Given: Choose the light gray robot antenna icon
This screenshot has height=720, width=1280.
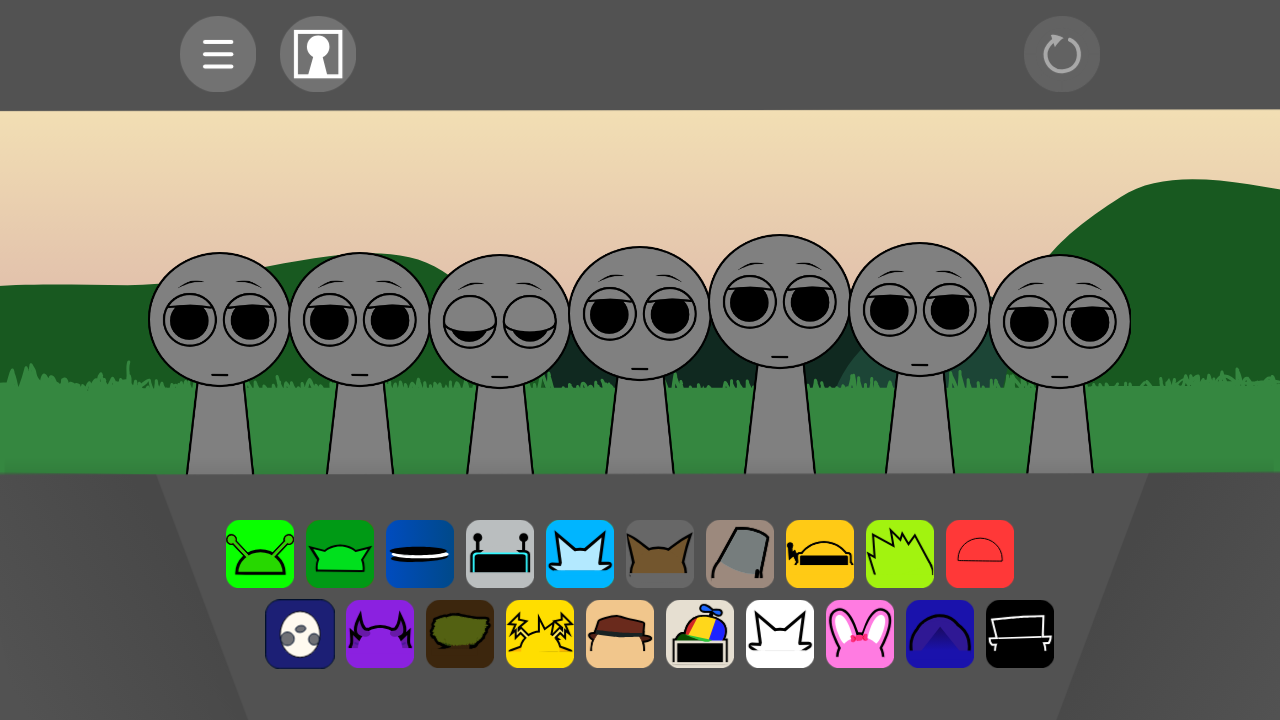Looking at the screenshot, I should (x=500, y=554).
